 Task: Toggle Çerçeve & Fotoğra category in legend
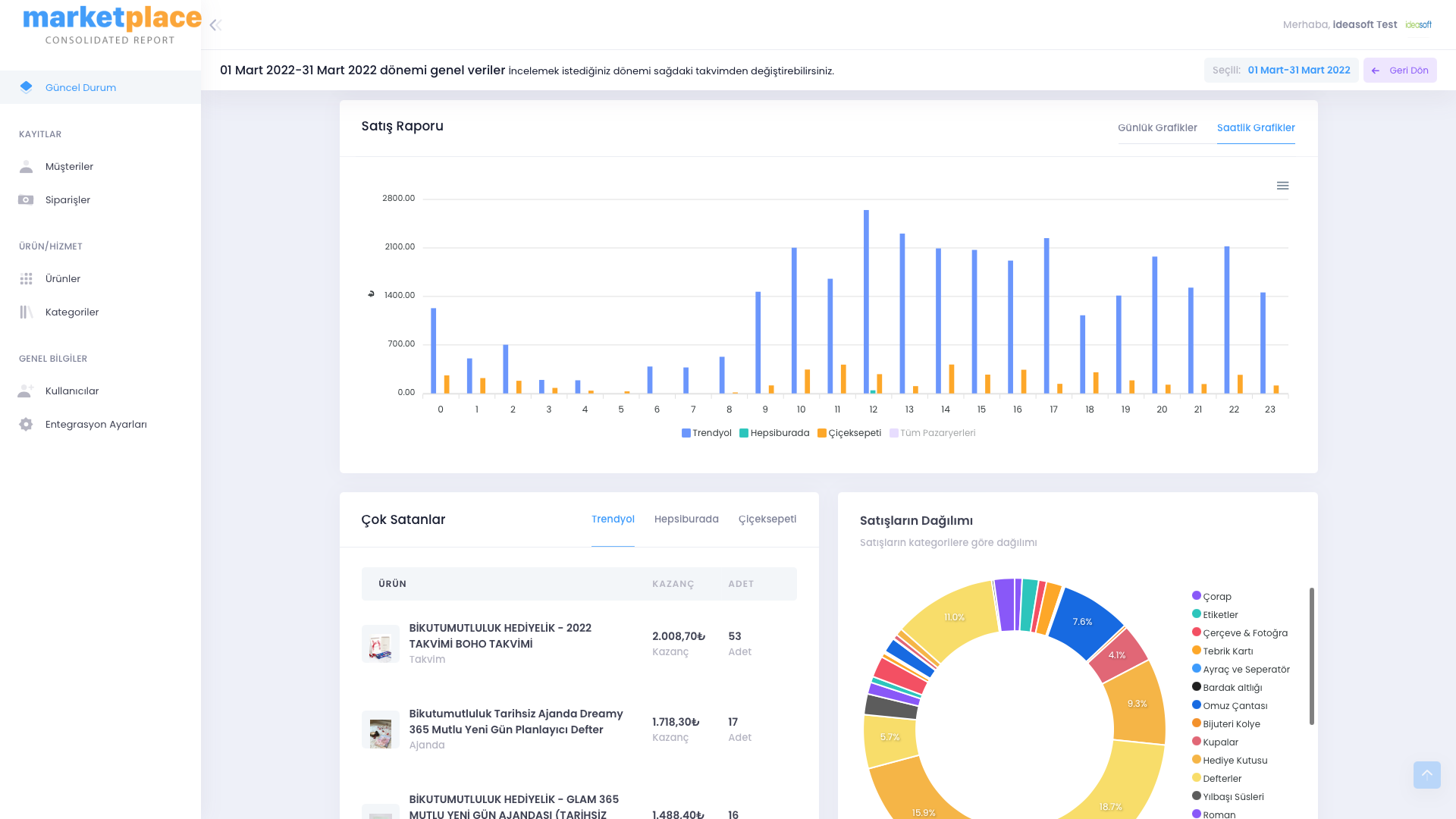click(1239, 633)
